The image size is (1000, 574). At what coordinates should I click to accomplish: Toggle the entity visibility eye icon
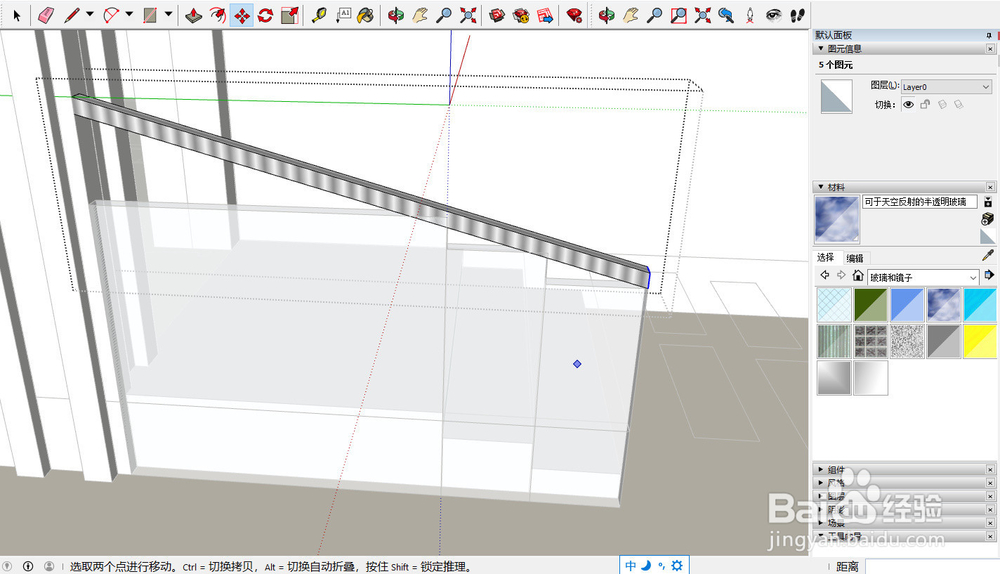[x=908, y=105]
